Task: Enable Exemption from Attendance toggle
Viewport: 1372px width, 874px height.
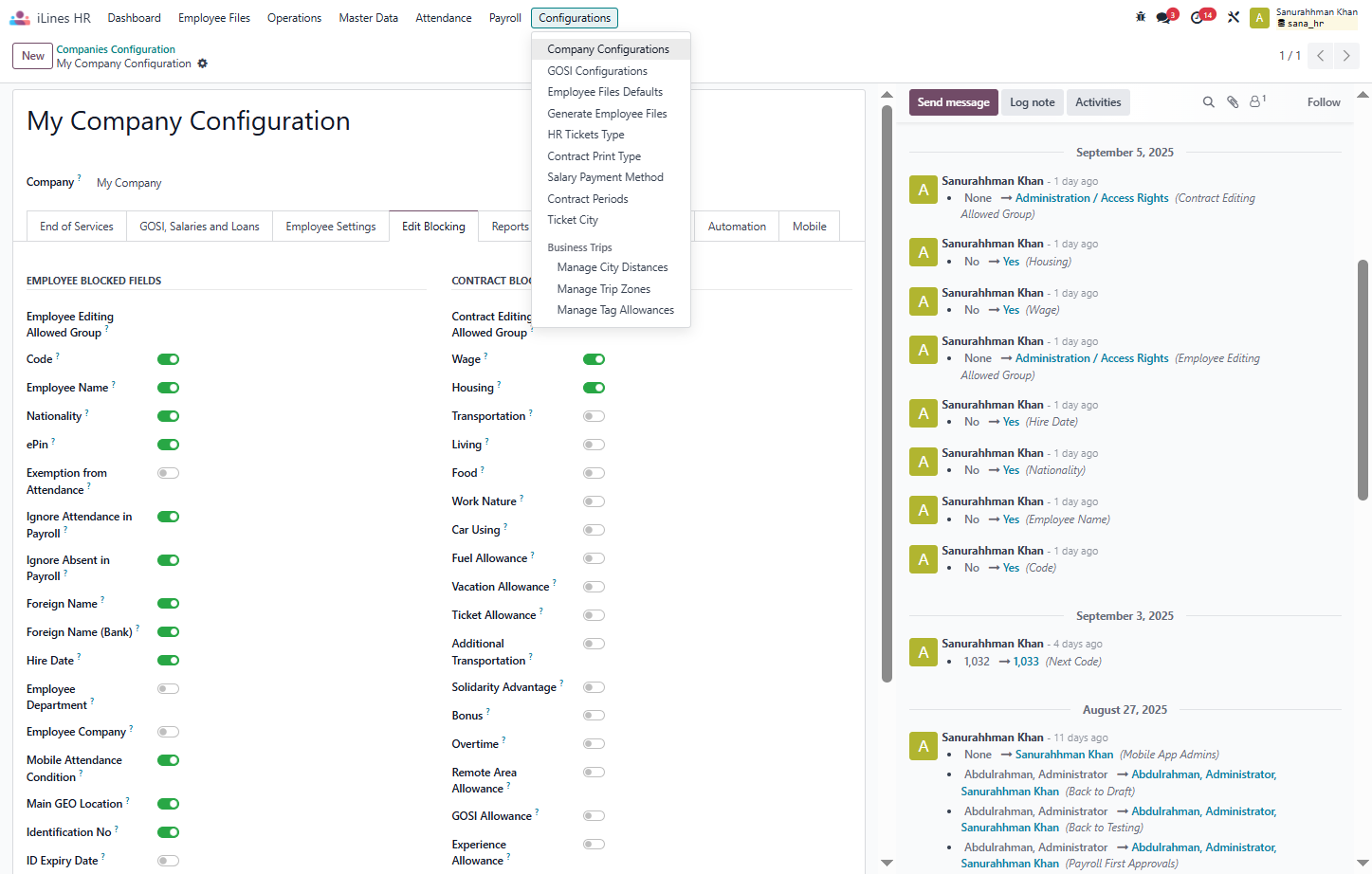Action: tap(169, 473)
